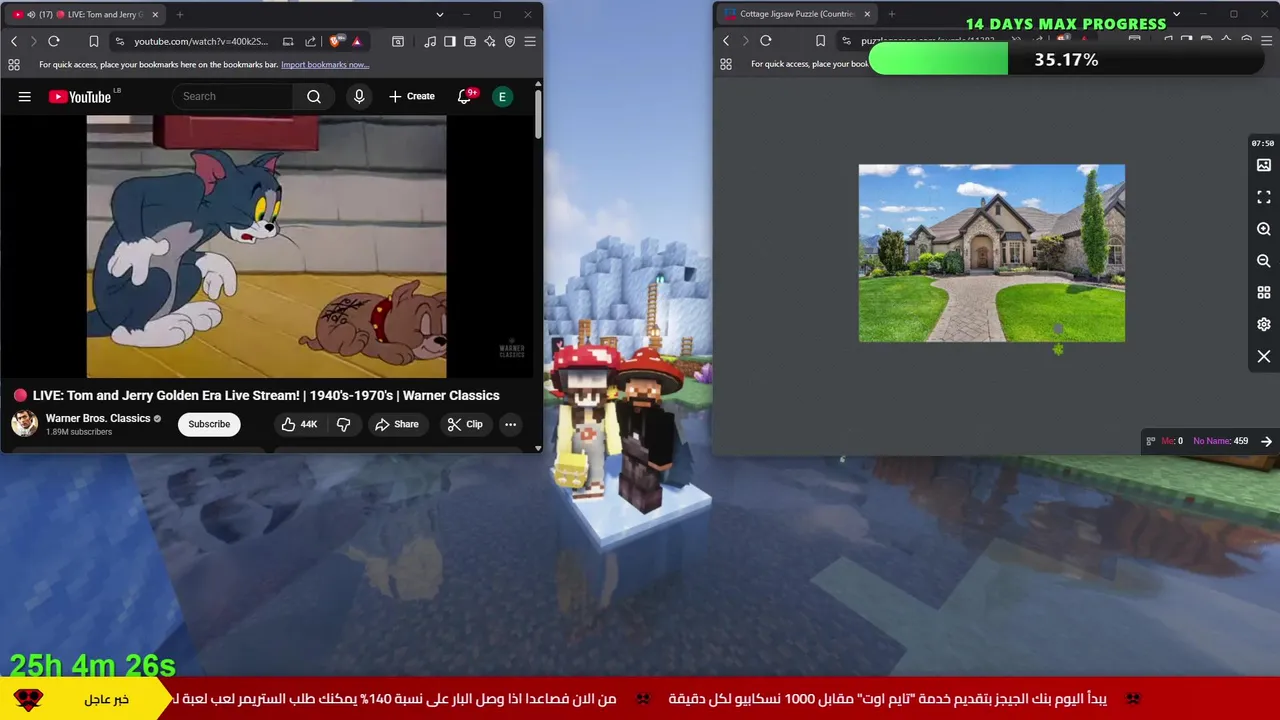Go back in the YouTube window

click(14, 41)
